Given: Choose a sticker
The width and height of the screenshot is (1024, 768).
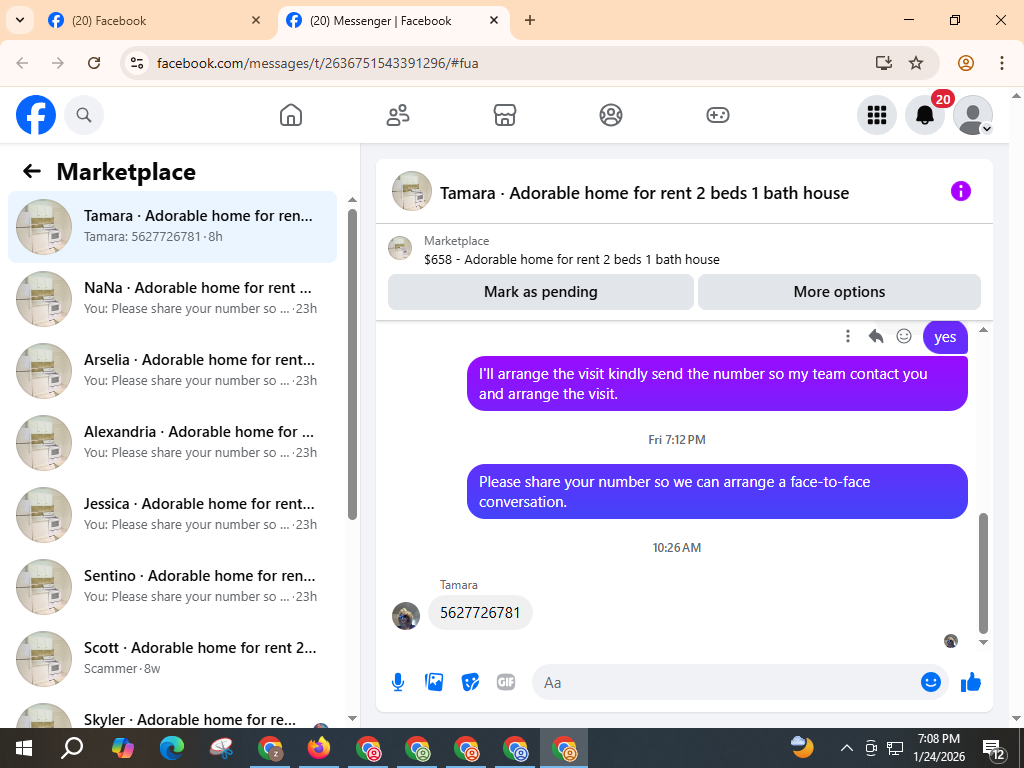Looking at the screenshot, I should pyautogui.click(x=470, y=682).
